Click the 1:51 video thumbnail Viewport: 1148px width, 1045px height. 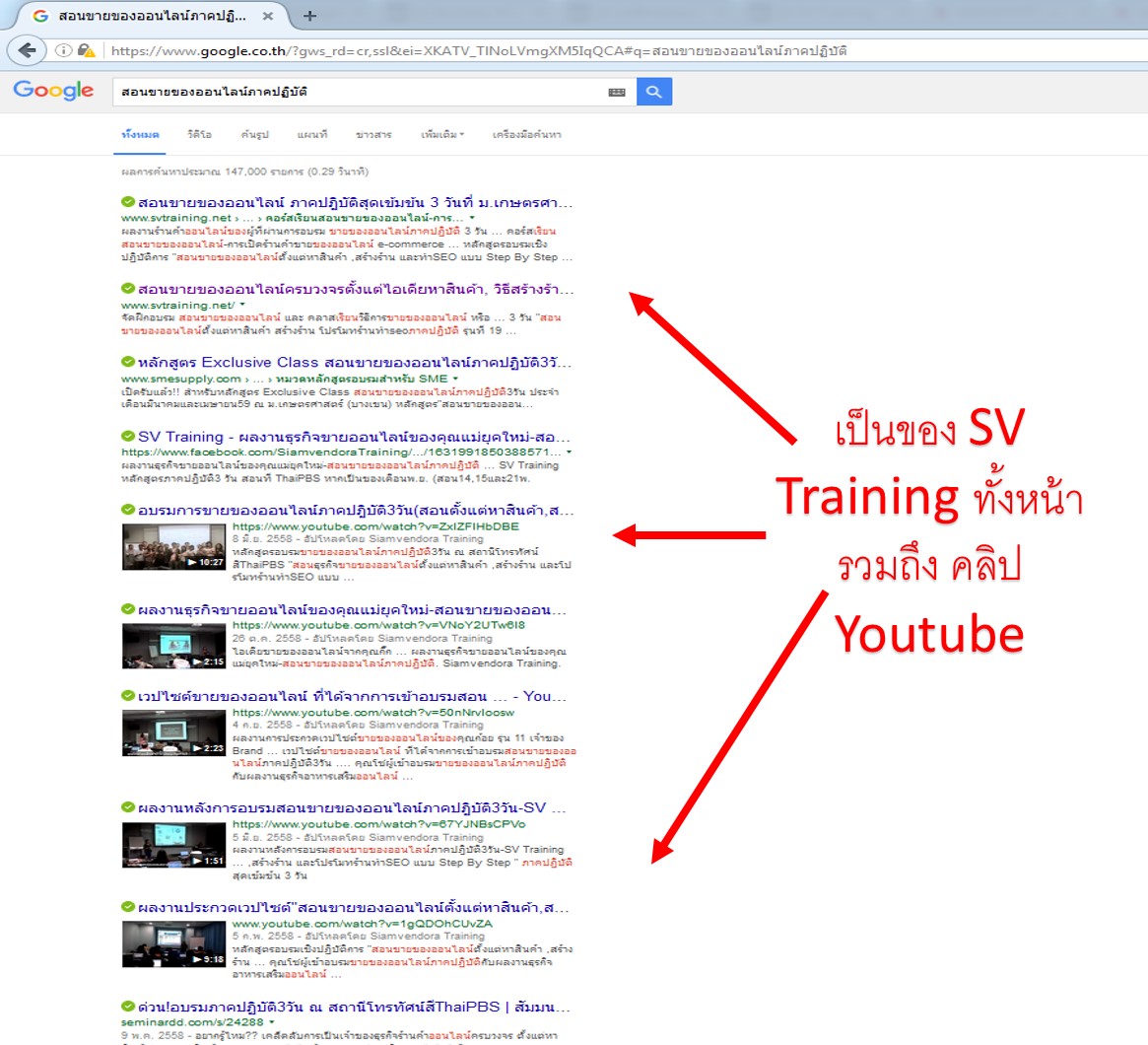pos(173,844)
